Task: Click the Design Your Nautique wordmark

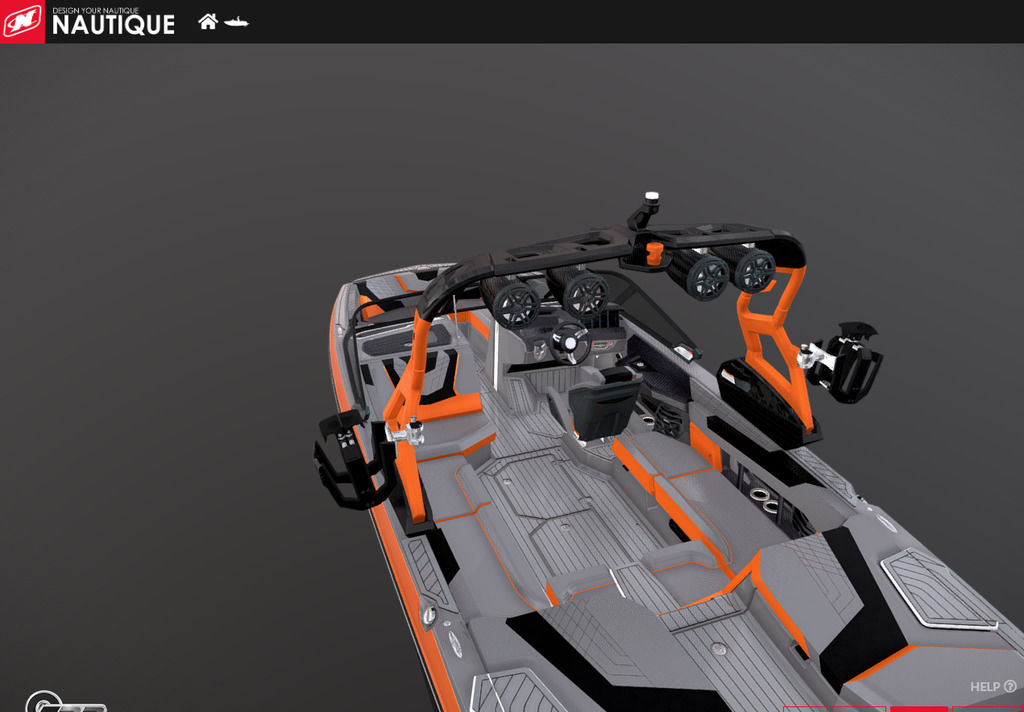Action: tap(113, 22)
